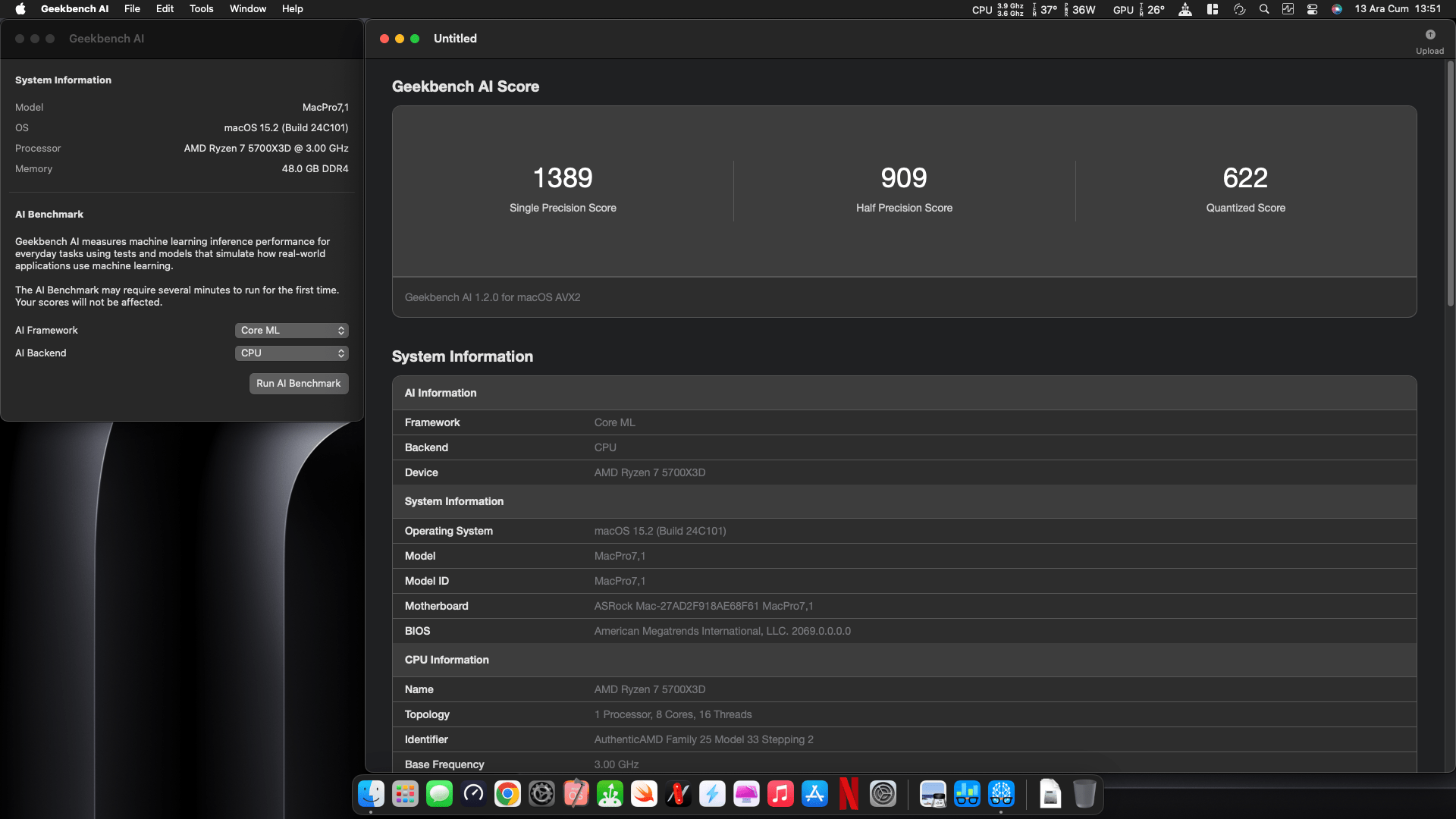Open Swift Playgrounds from the dock
1456x819 pixels.
(x=644, y=794)
